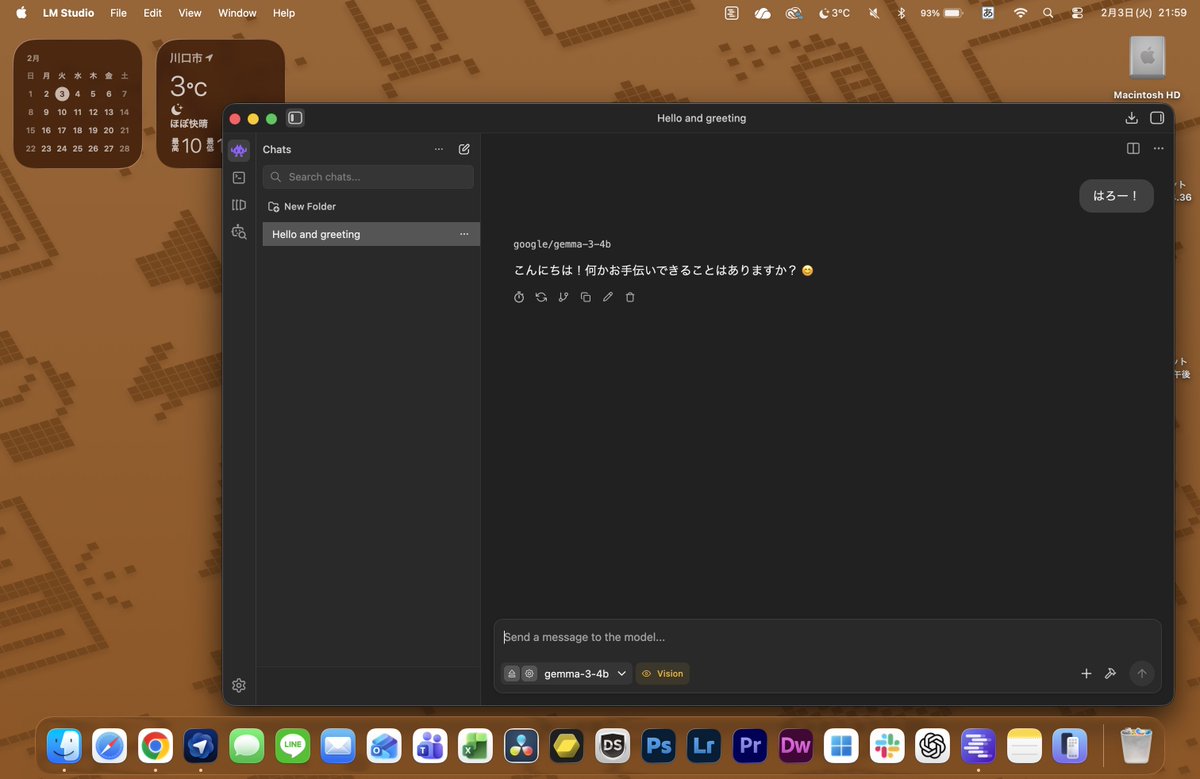1200x779 pixels.
Task: Open the File menu
Action: (118, 13)
